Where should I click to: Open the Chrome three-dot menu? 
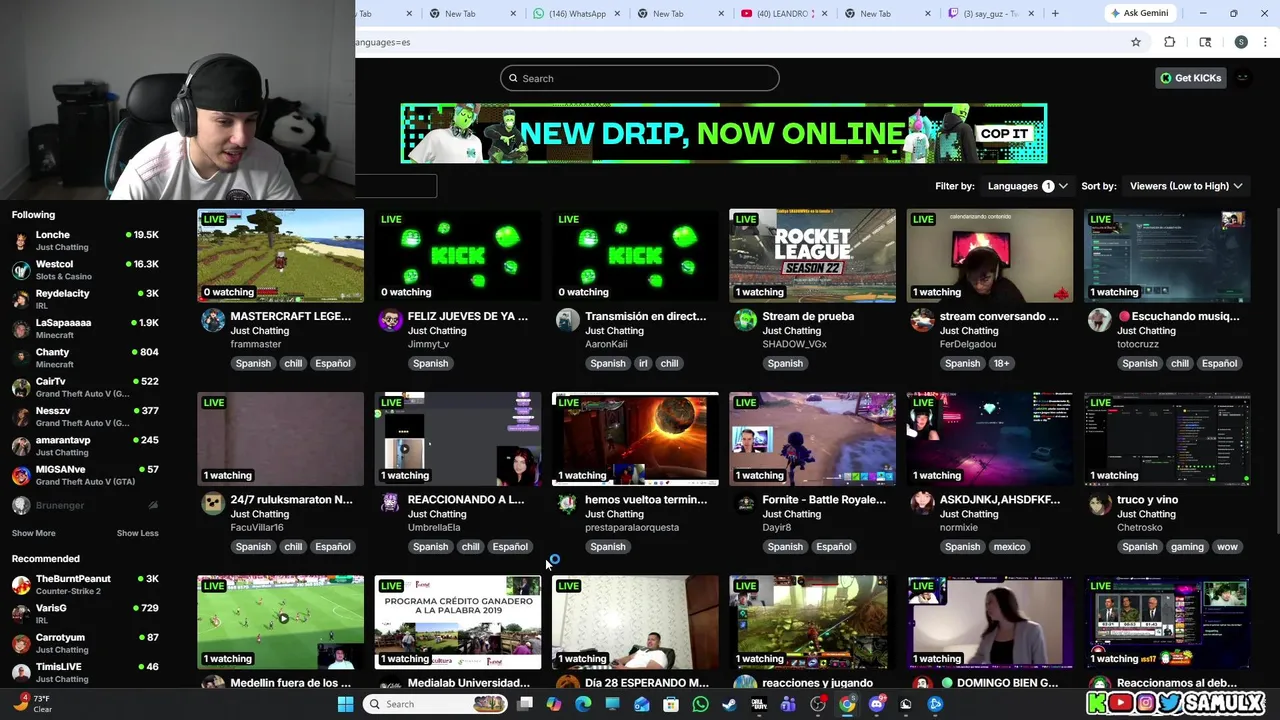point(1266,42)
